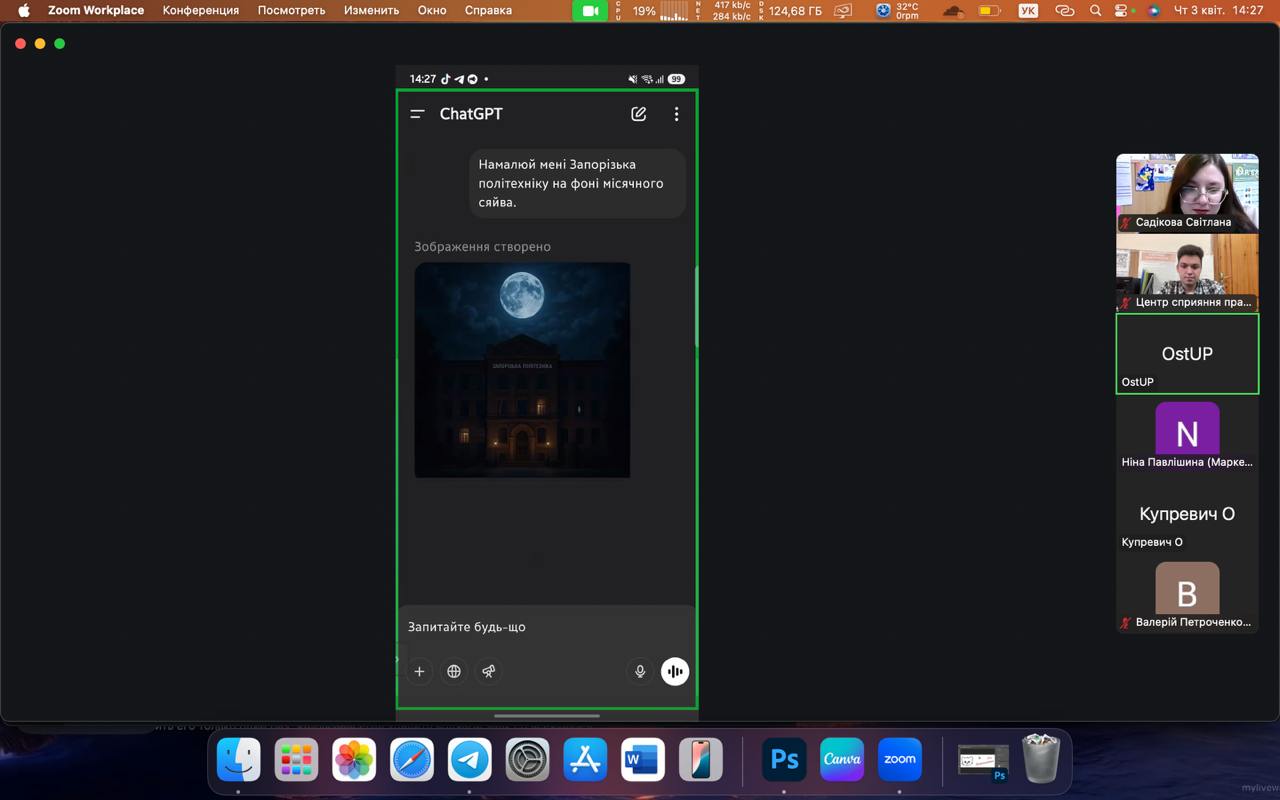
Task: Click the Zoom camera status menu bar icon
Action: [x=590, y=10]
